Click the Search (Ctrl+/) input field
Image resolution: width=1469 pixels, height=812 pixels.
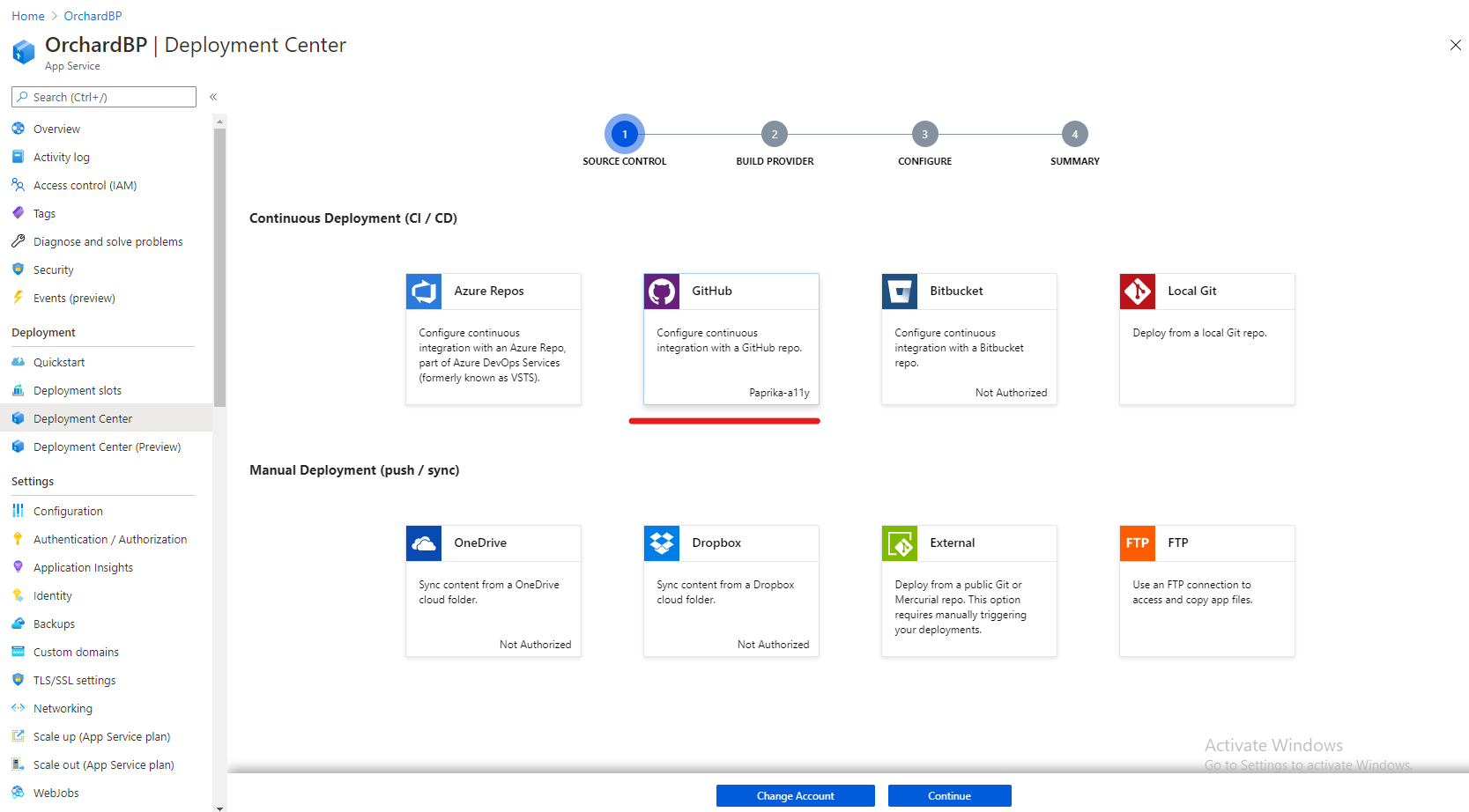pos(104,97)
